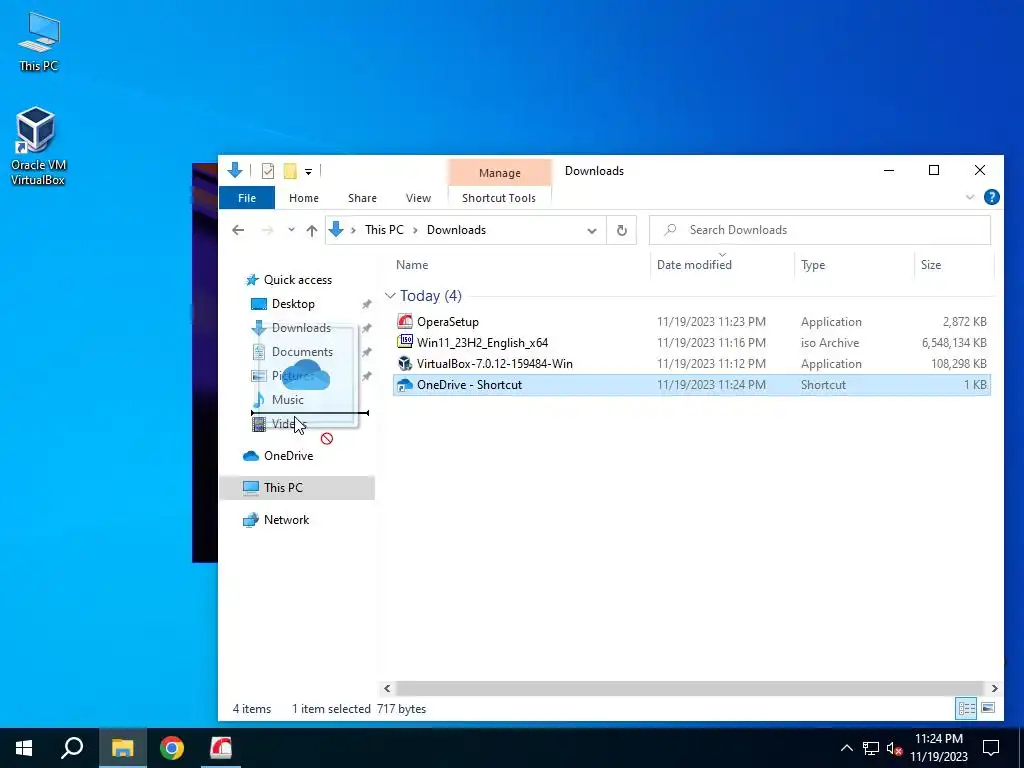Go back with the Back arrow
This screenshot has width=1024, height=768.
coord(238,230)
